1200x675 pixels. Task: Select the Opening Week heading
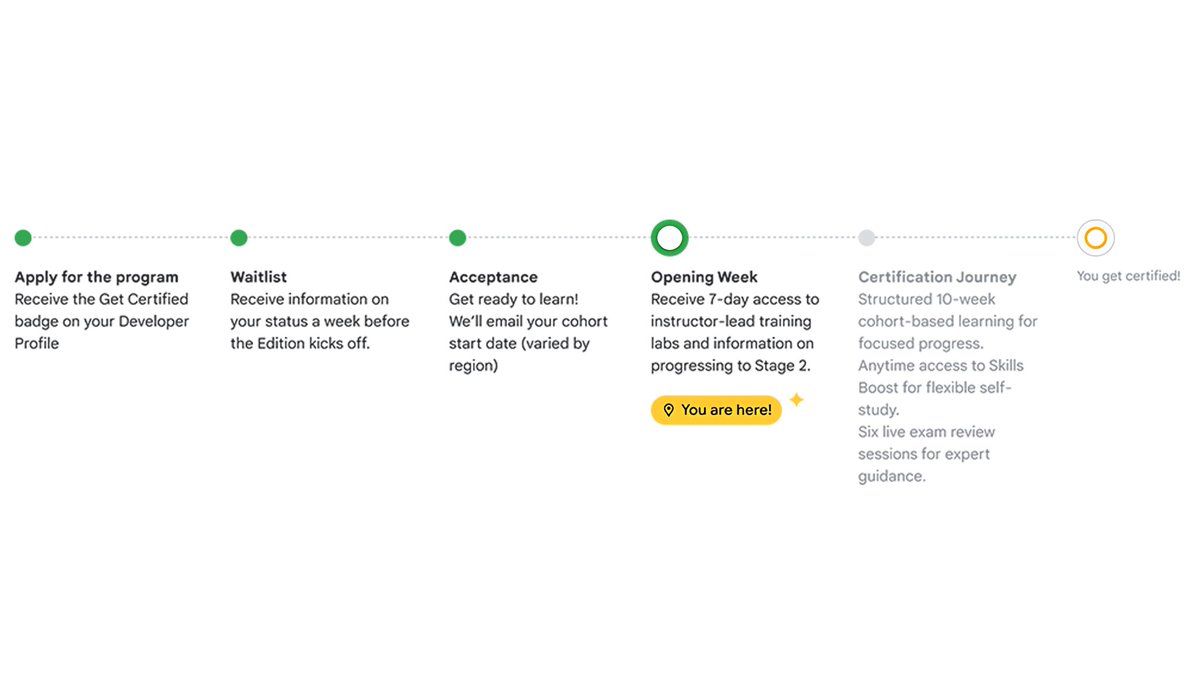[704, 277]
